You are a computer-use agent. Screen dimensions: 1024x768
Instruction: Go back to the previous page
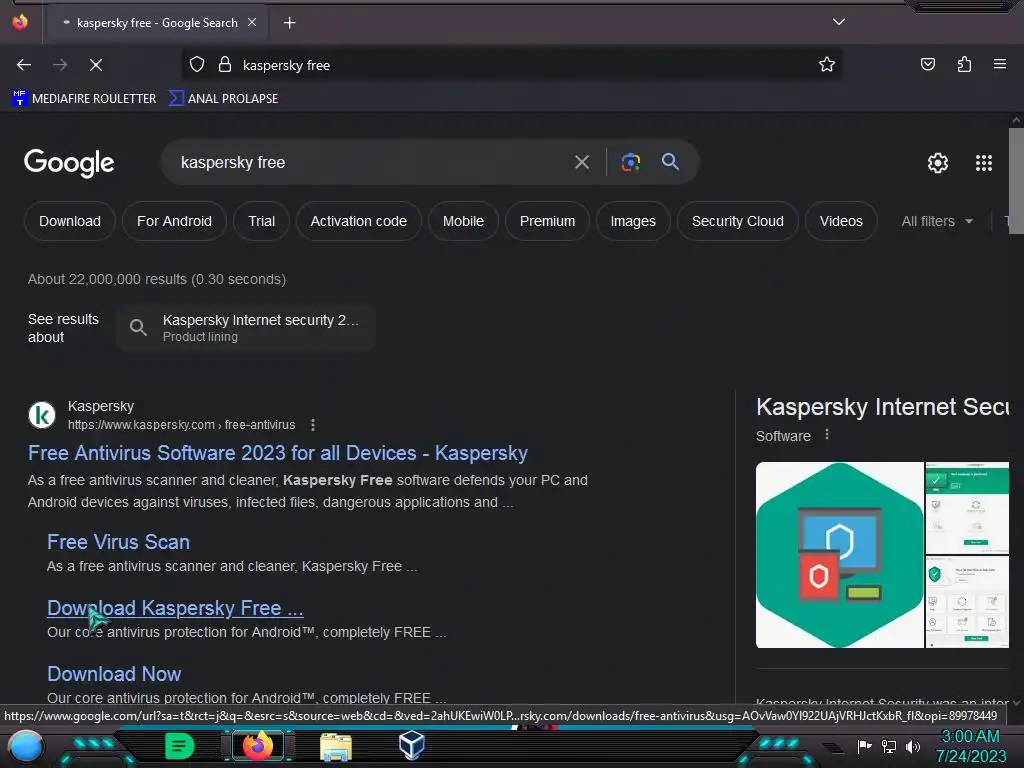pyautogui.click(x=24, y=65)
